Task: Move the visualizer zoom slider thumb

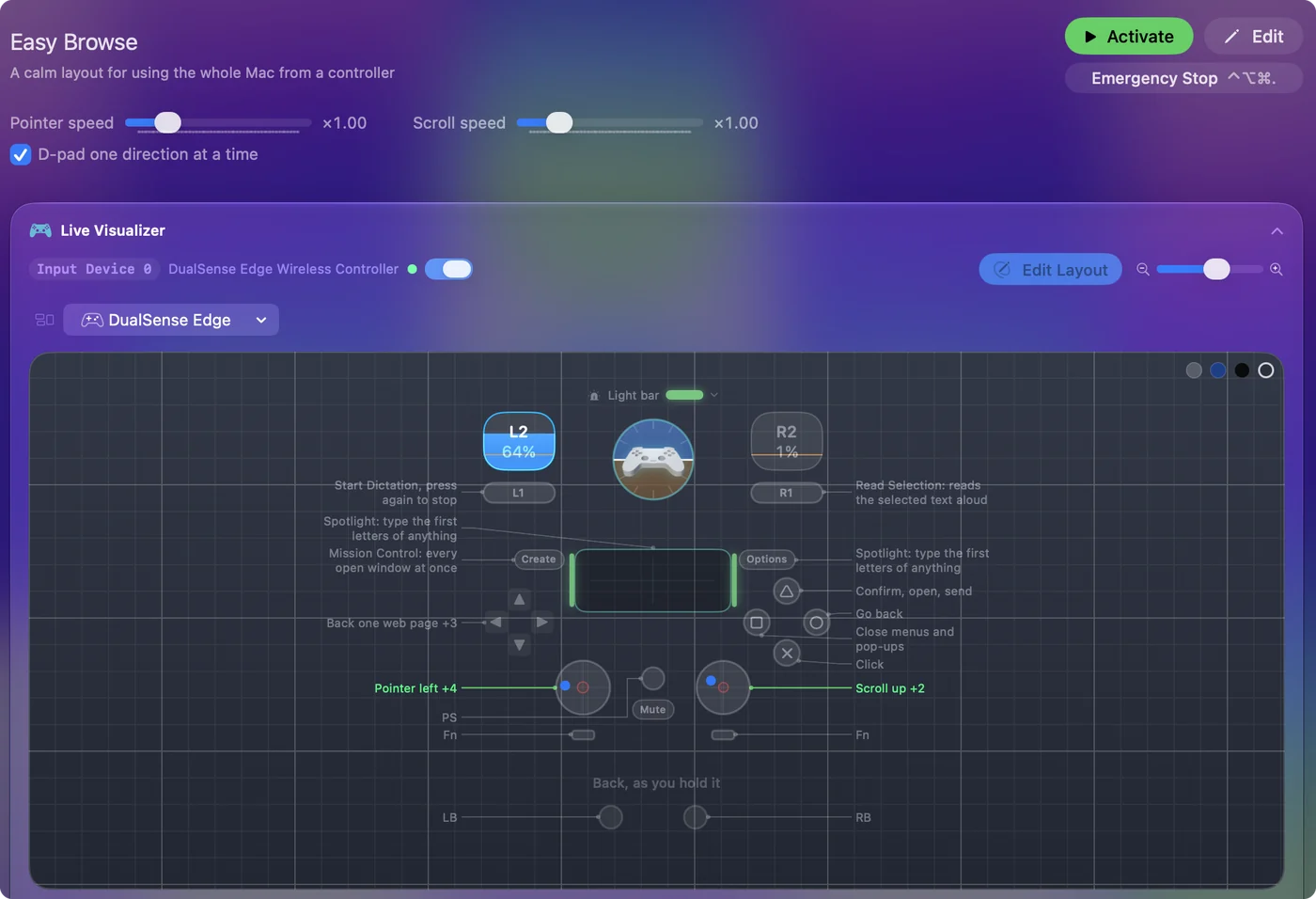Action: pos(1216,269)
